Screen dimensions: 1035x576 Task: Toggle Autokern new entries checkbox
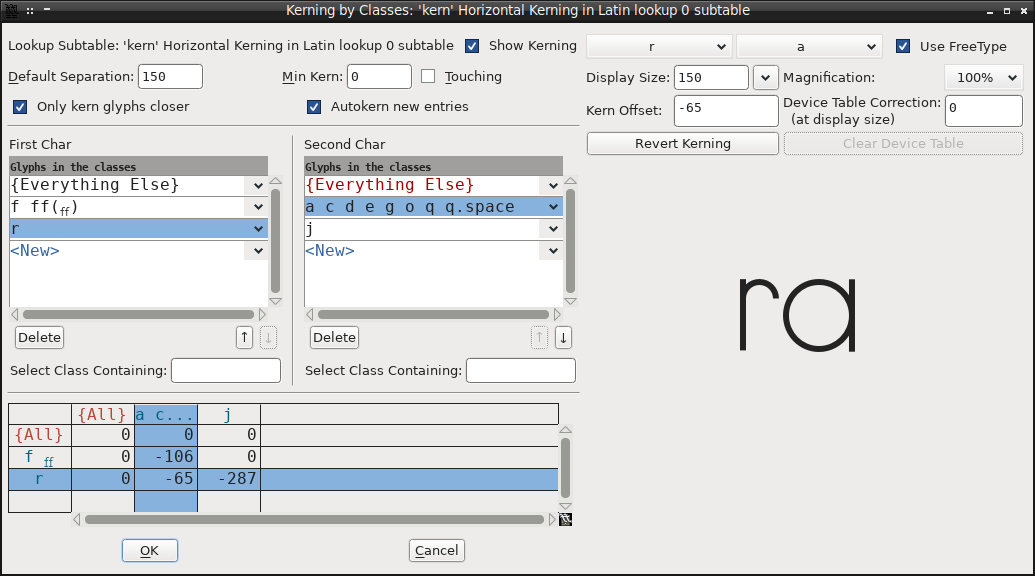pos(314,107)
